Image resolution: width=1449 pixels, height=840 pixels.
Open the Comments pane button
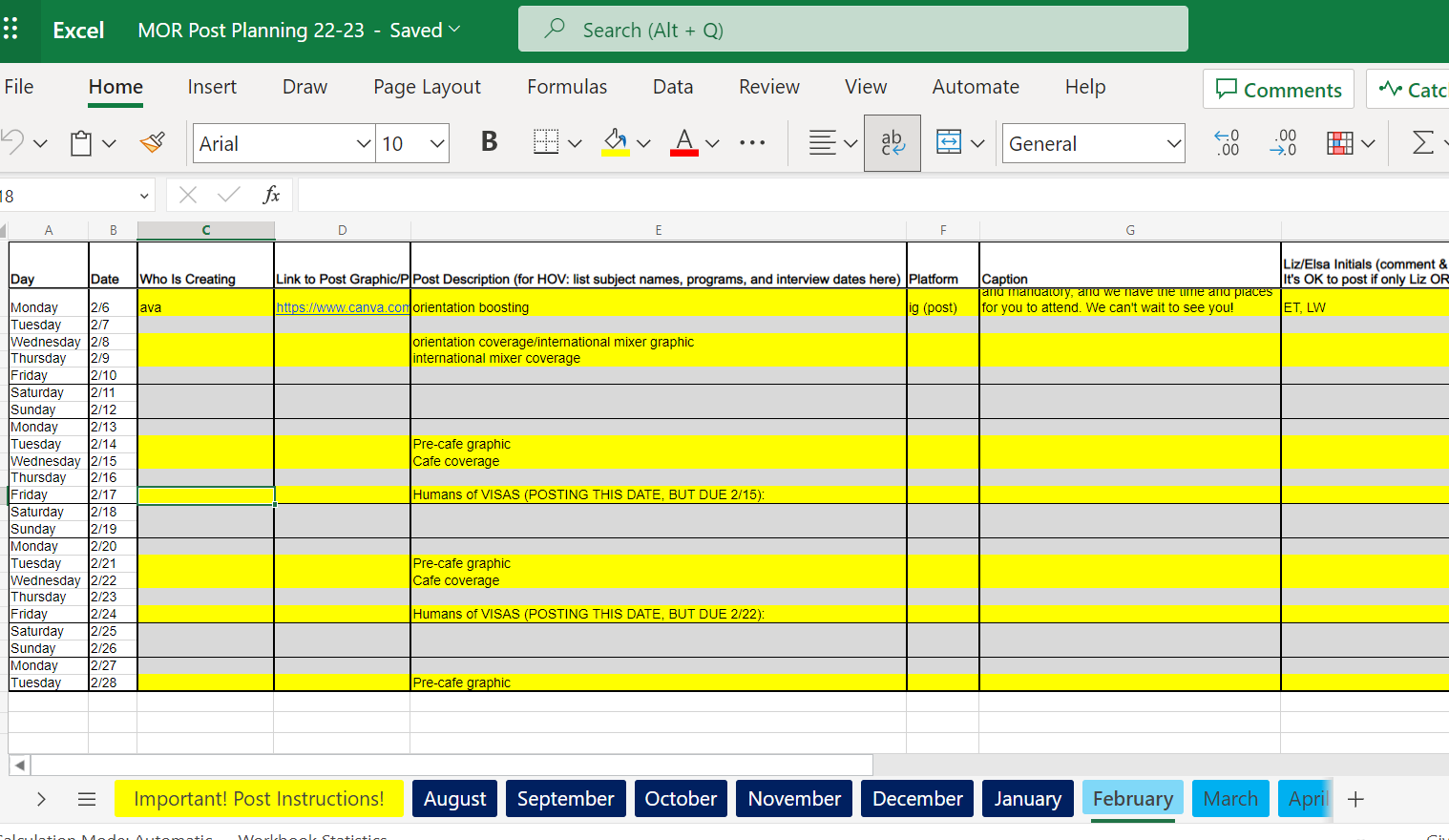coord(1278,90)
